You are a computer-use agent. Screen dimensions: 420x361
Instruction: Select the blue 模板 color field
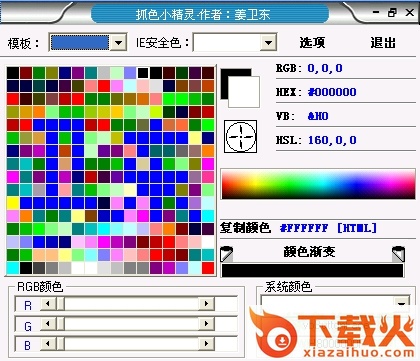(80, 42)
